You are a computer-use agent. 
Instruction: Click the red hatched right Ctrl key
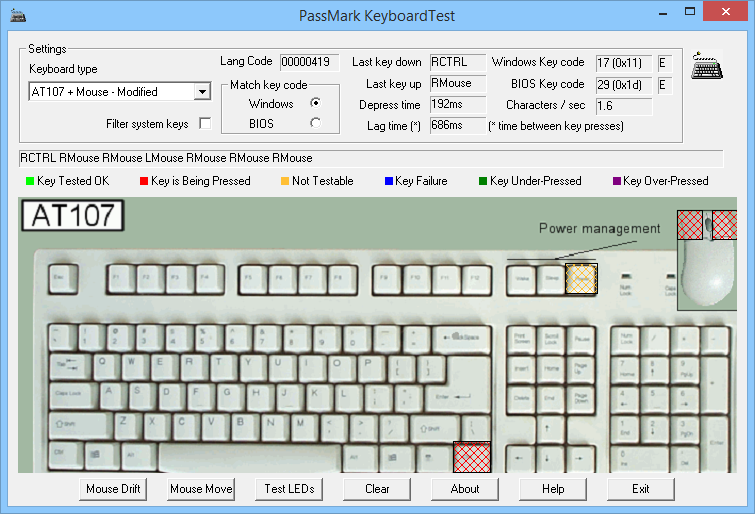point(472,457)
